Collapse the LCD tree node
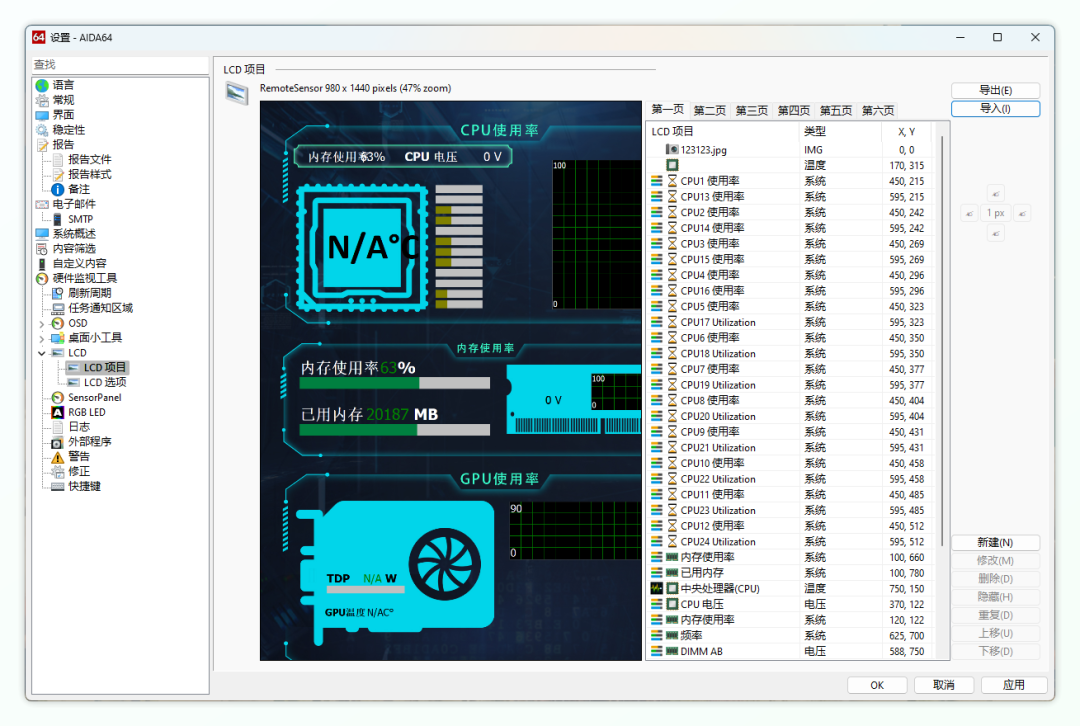 [x=41, y=353]
